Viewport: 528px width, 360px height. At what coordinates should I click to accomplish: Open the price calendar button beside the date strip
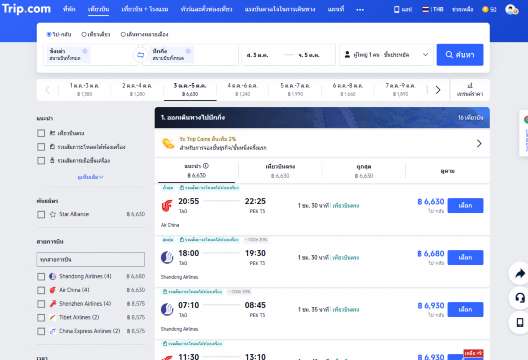click(x=470, y=90)
